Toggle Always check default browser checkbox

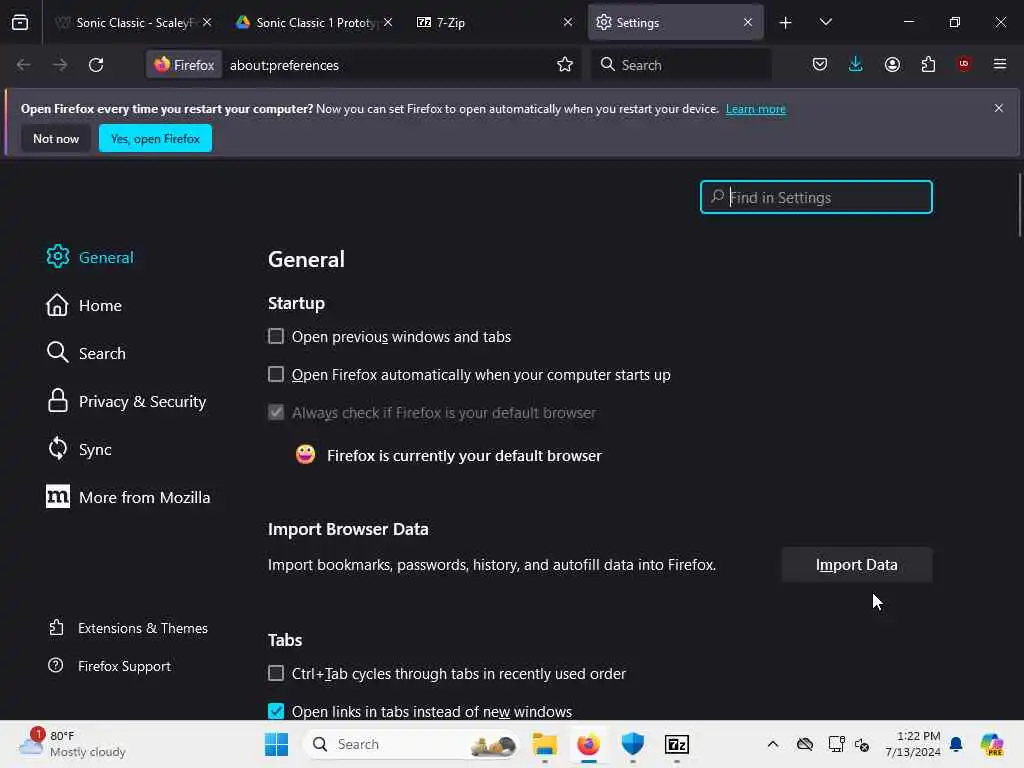pyautogui.click(x=276, y=412)
